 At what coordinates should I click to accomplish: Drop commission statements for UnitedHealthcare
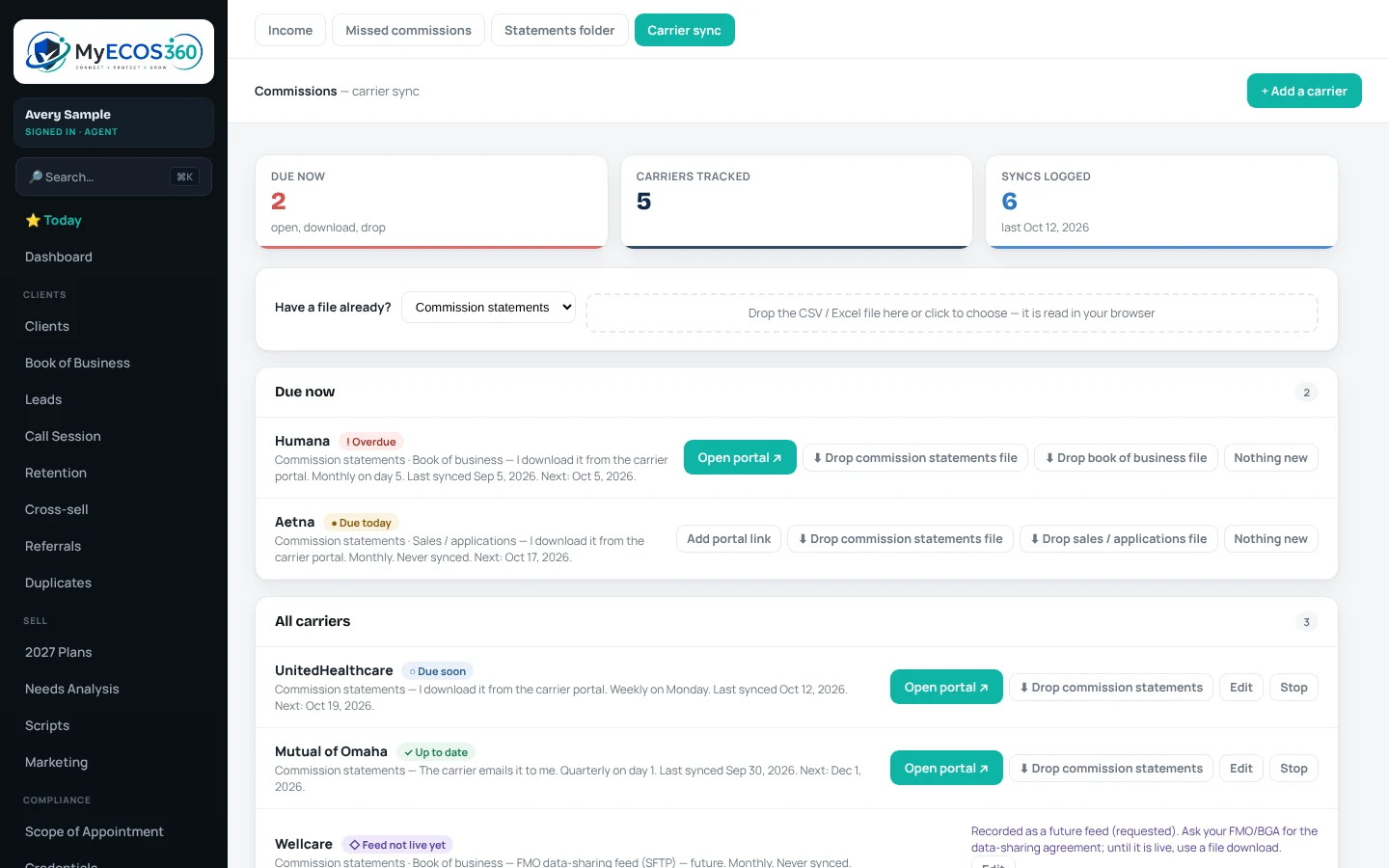(x=1111, y=688)
